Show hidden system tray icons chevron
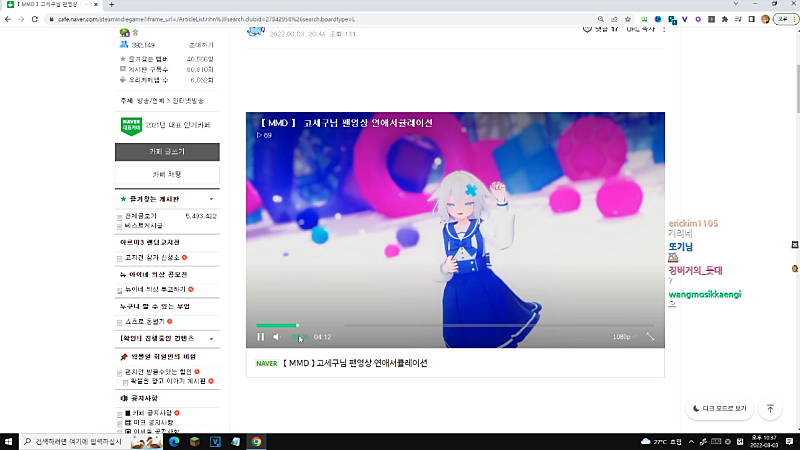 tap(691, 442)
